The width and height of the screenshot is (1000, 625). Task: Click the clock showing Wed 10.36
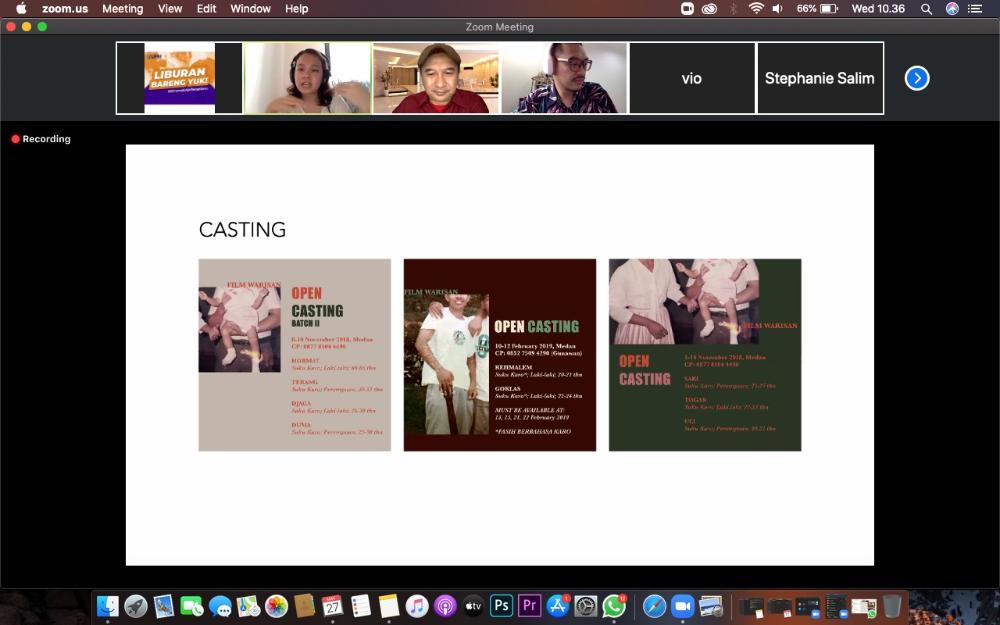(x=878, y=8)
